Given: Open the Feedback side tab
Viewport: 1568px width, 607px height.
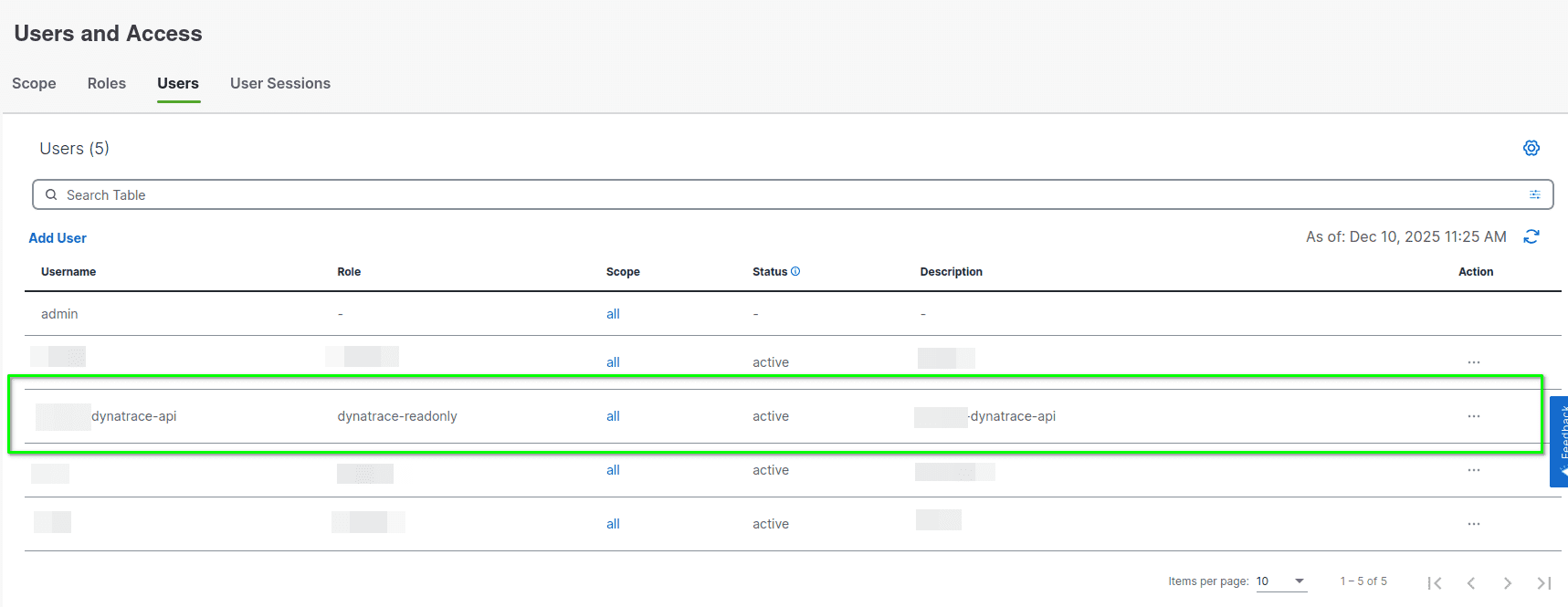Looking at the screenshot, I should [x=1560, y=442].
